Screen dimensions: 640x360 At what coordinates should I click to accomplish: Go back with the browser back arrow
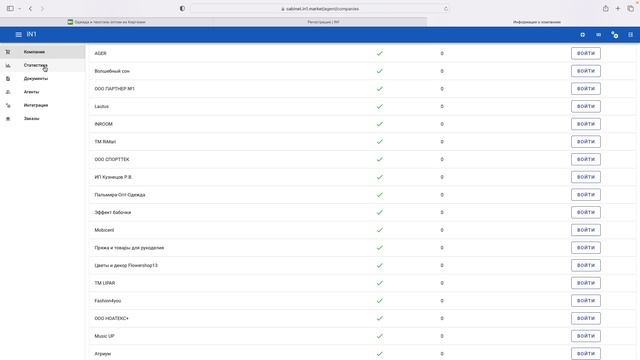(30, 9)
